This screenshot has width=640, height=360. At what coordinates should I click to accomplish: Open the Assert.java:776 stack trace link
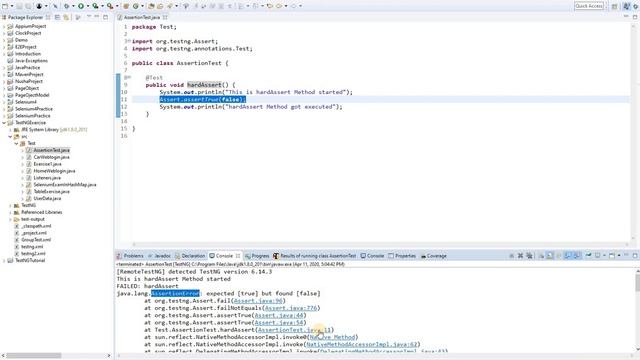291,308
